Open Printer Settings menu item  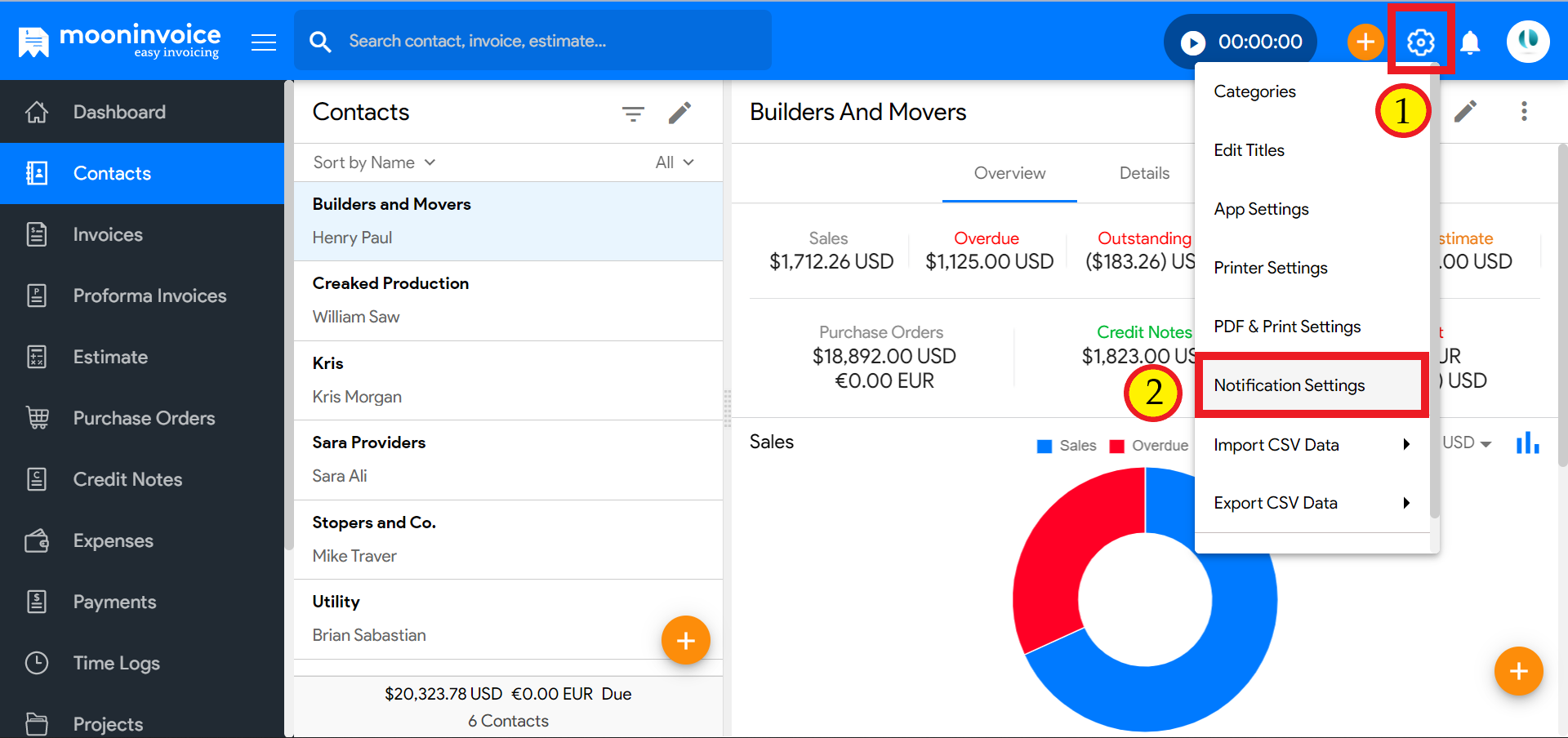(x=1312, y=268)
